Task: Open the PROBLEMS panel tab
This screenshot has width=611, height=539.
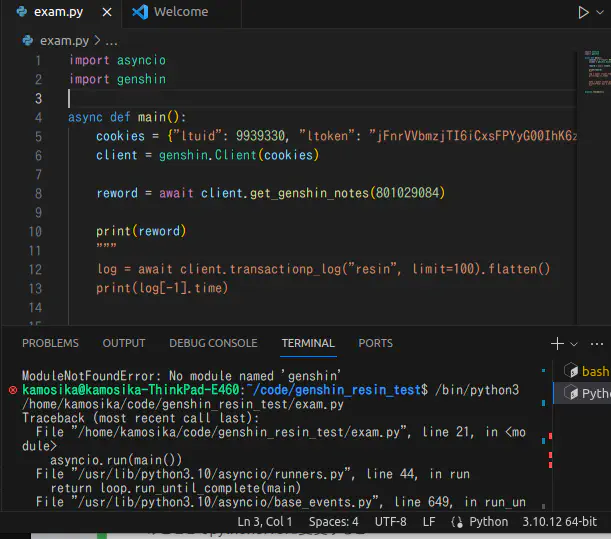Action: [50, 343]
